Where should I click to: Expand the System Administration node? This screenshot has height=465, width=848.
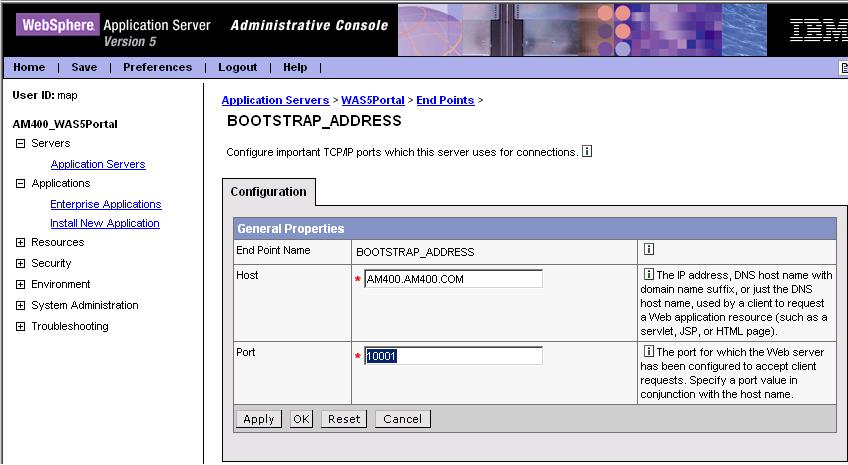pyautogui.click(x=21, y=305)
